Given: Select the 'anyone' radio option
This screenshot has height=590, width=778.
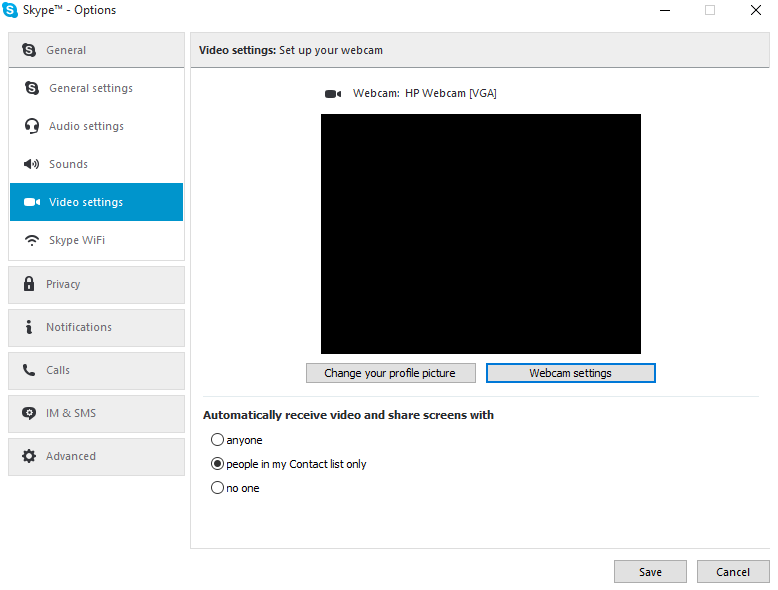Looking at the screenshot, I should pyautogui.click(x=217, y=440).
